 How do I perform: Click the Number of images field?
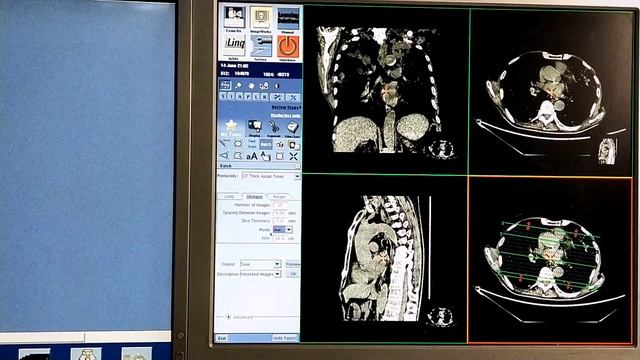pyautogui.click(x=280, y=205)
